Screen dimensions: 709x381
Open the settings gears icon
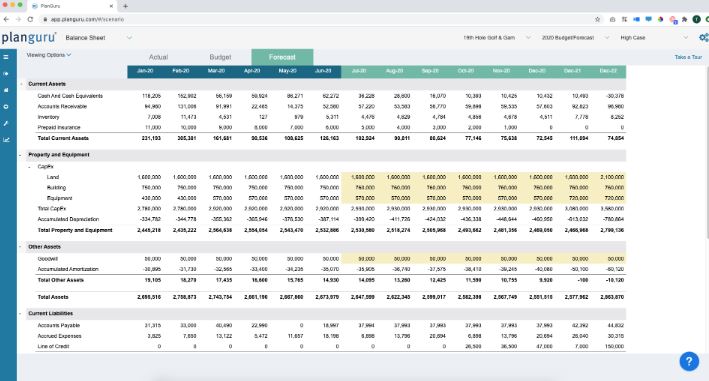pyautogui.click(x=704, y=38)
